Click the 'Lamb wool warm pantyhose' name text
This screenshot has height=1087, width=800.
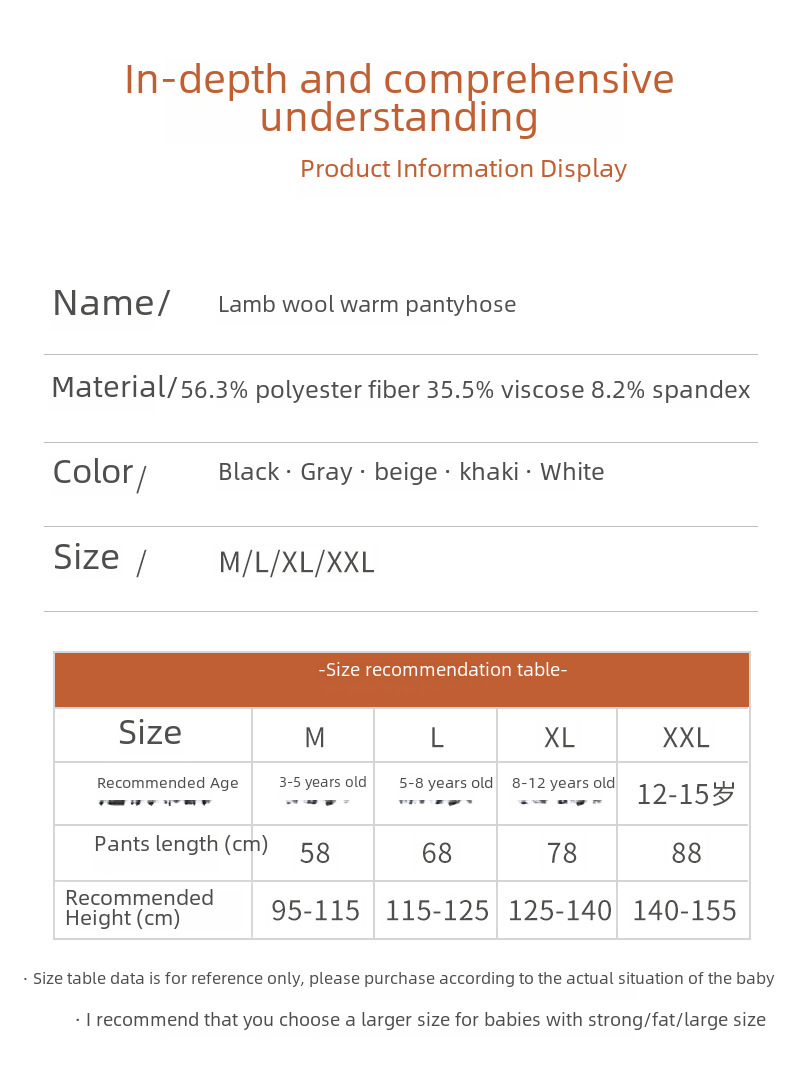click(367, 304)
